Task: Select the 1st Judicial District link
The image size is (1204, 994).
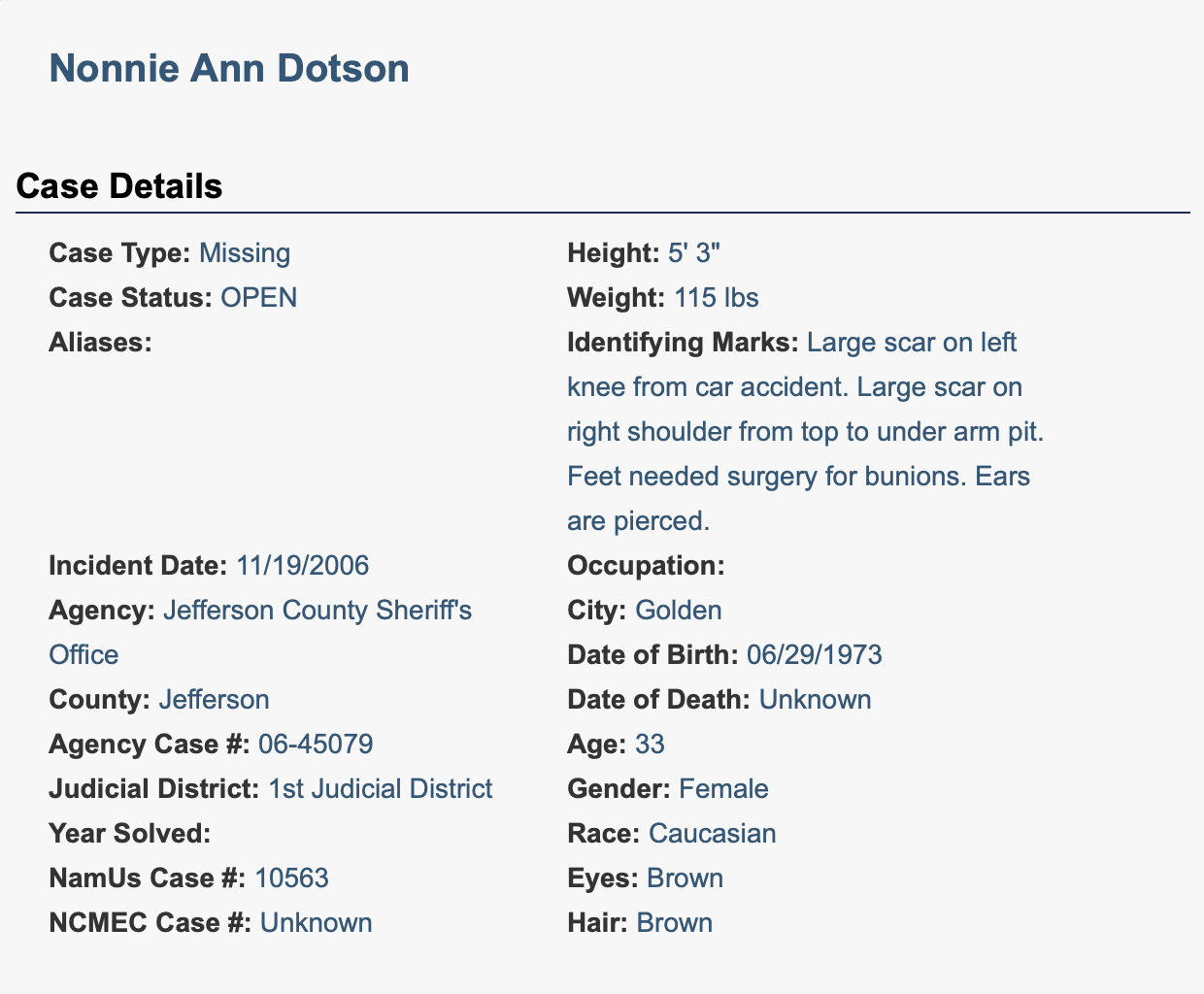Action: [x=381, y=789]
